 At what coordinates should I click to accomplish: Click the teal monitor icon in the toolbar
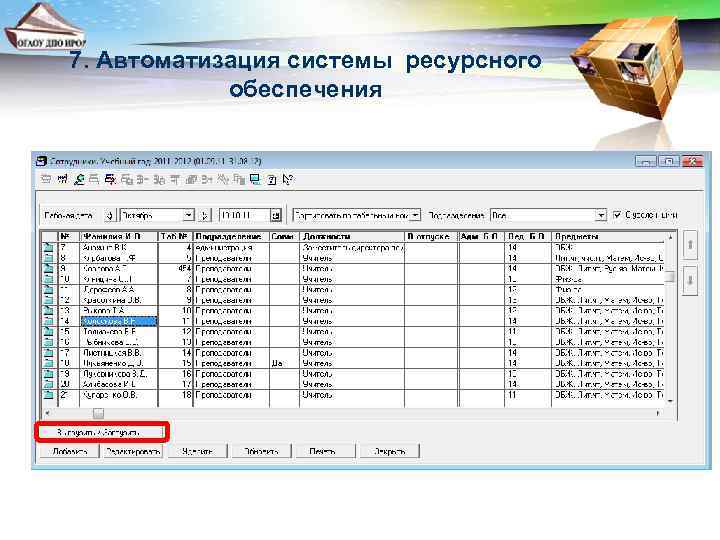(x=255, y=180)
